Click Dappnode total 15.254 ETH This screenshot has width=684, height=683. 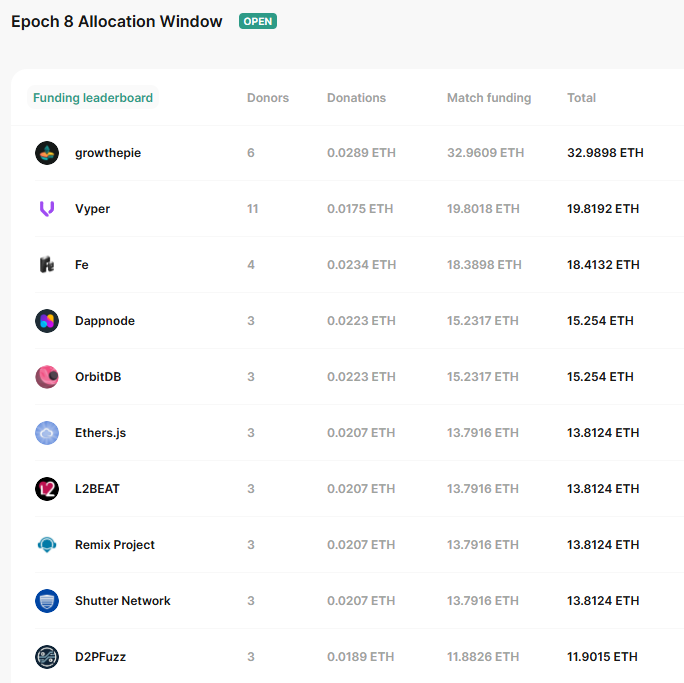[600, 321]
